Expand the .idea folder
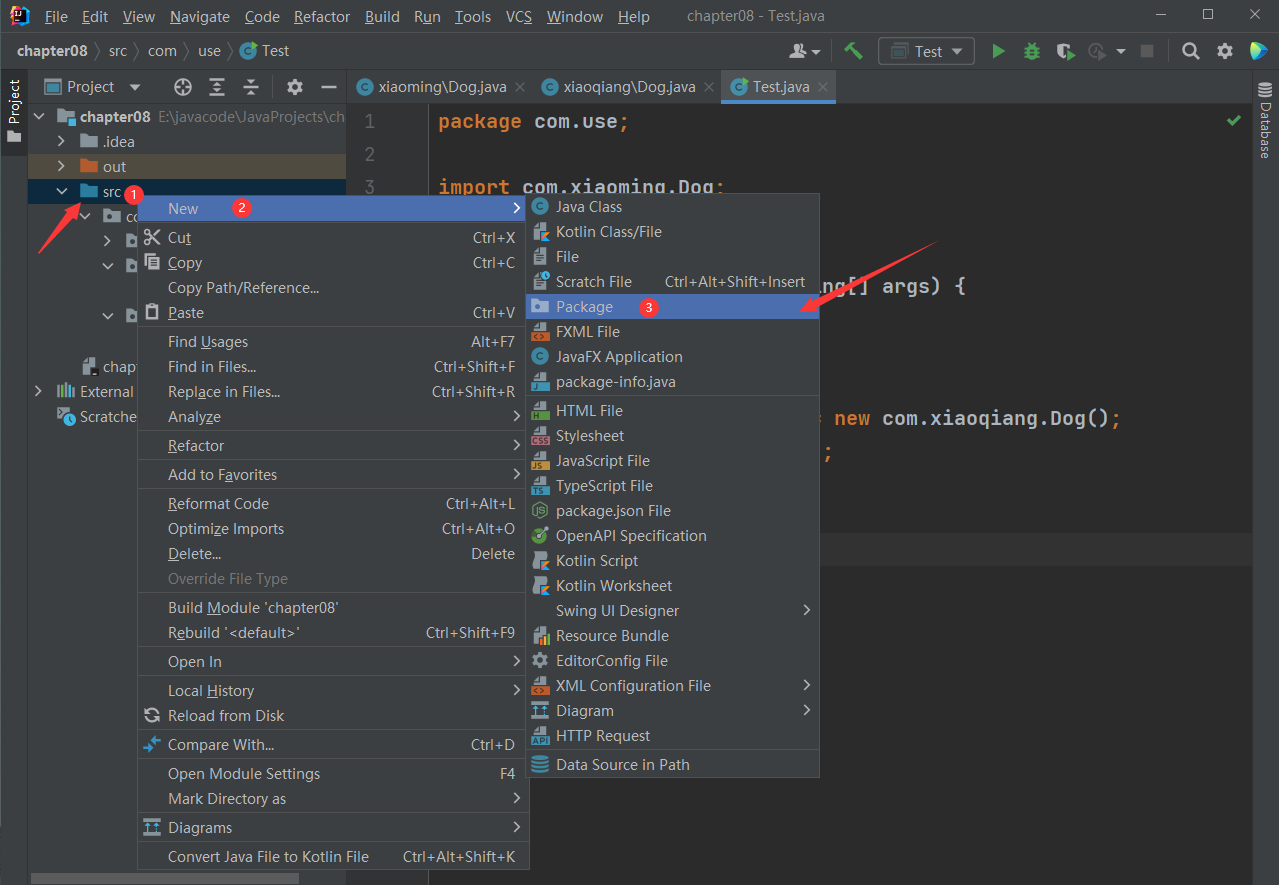1279x885 pixels. point(61,141)
